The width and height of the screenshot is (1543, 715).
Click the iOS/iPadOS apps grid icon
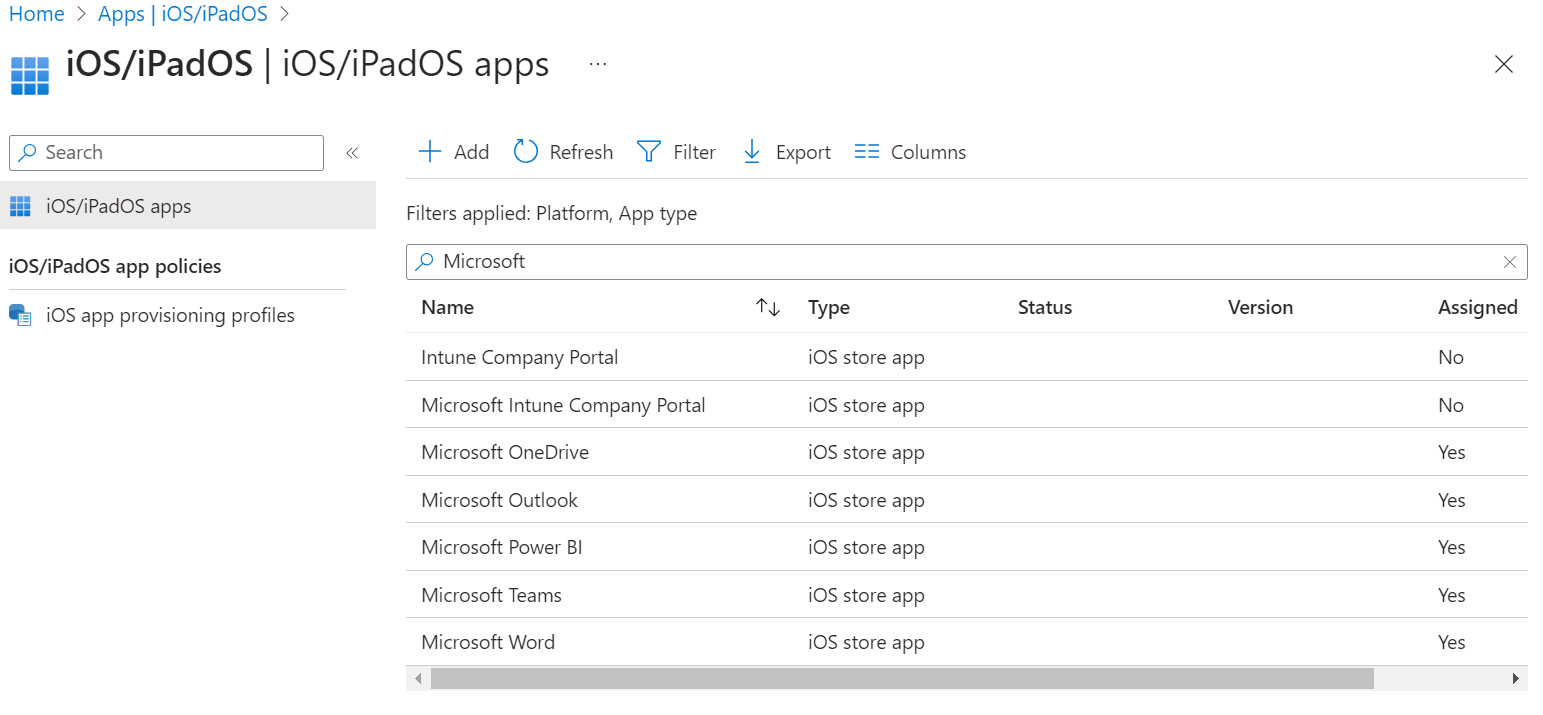tap(19, 205)
